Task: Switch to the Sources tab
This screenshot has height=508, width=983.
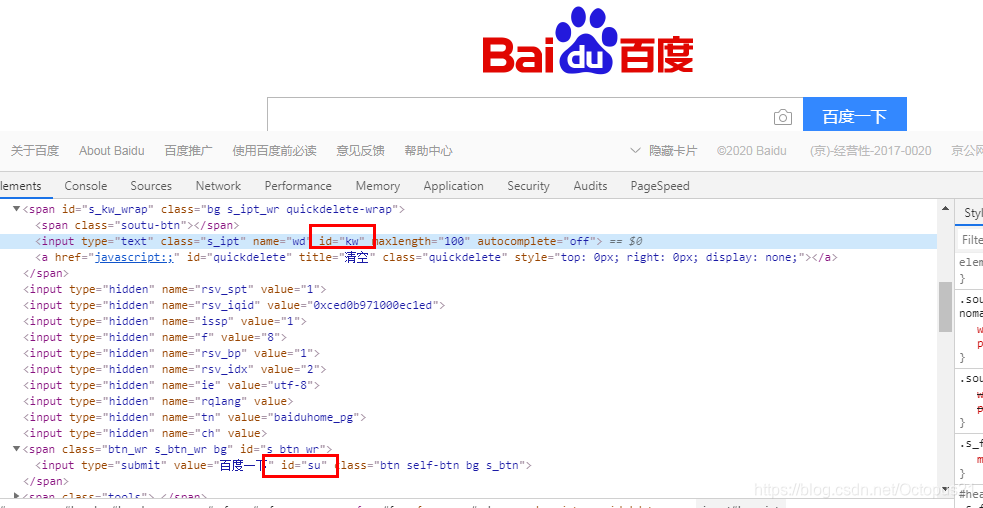Action: pos(151,186)
